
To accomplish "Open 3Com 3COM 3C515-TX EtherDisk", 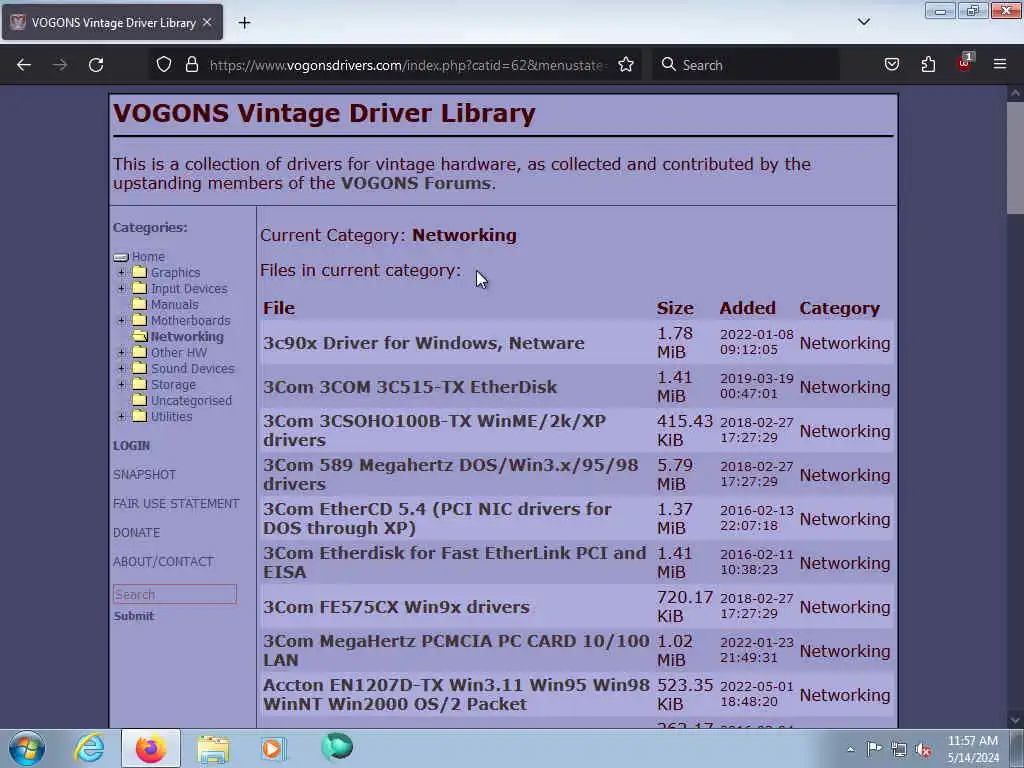I will pyautogui.click(x=410, y=387).
